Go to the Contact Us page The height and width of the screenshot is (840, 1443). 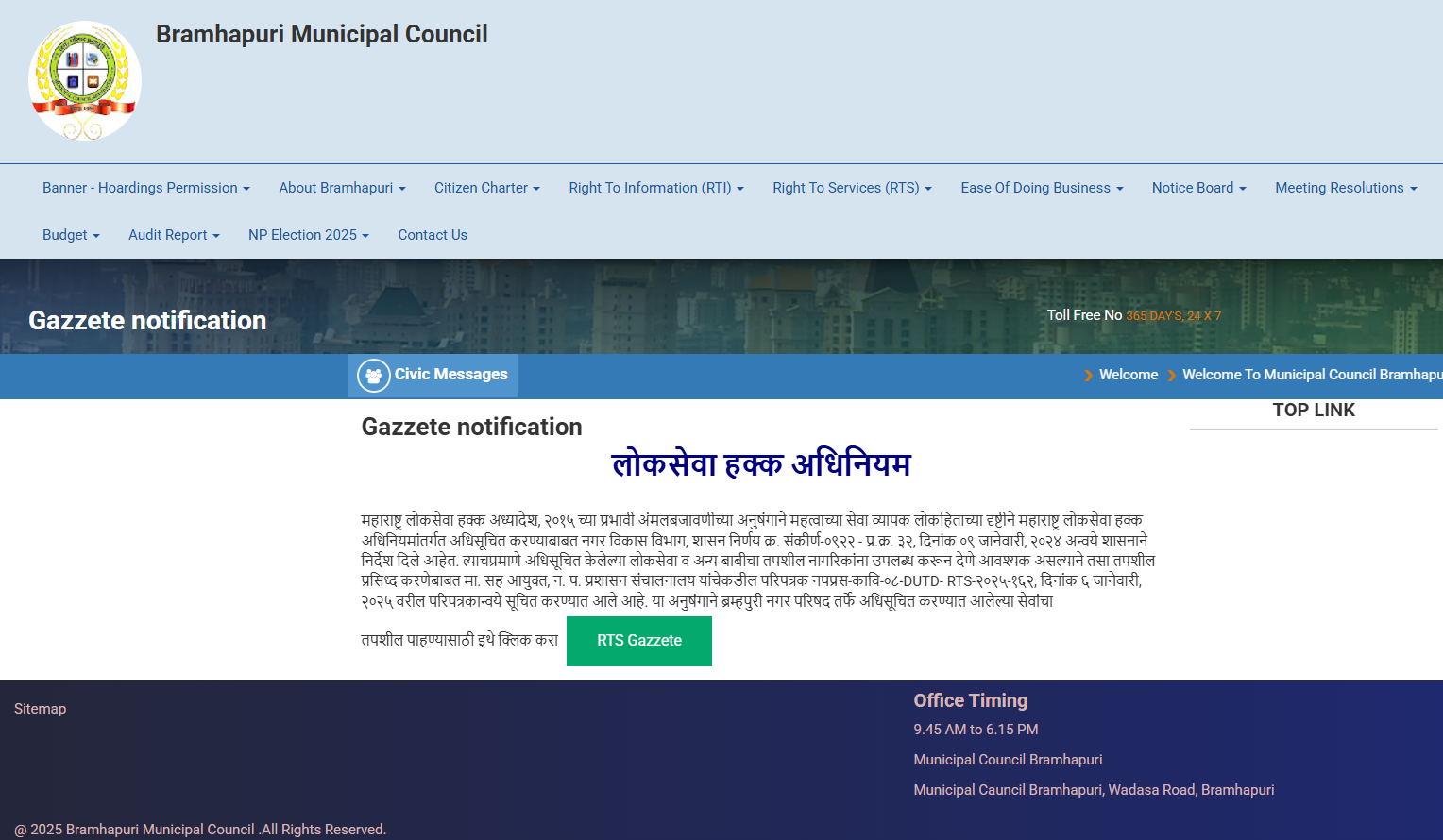pos(433,235)
